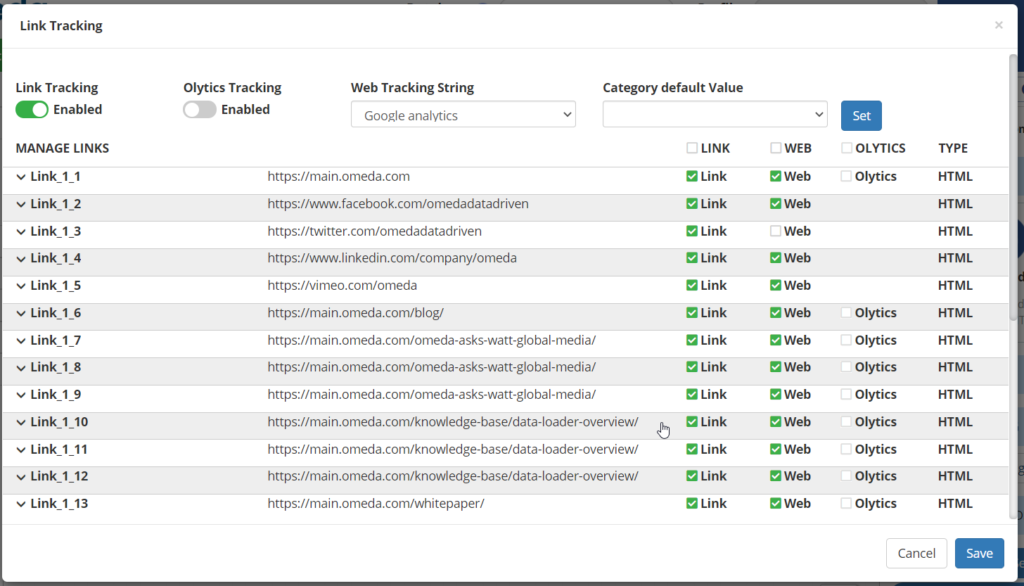1024x586 pixels.
Task: Expand the Link_1_10 row chevron
Action: coord(21,422)
